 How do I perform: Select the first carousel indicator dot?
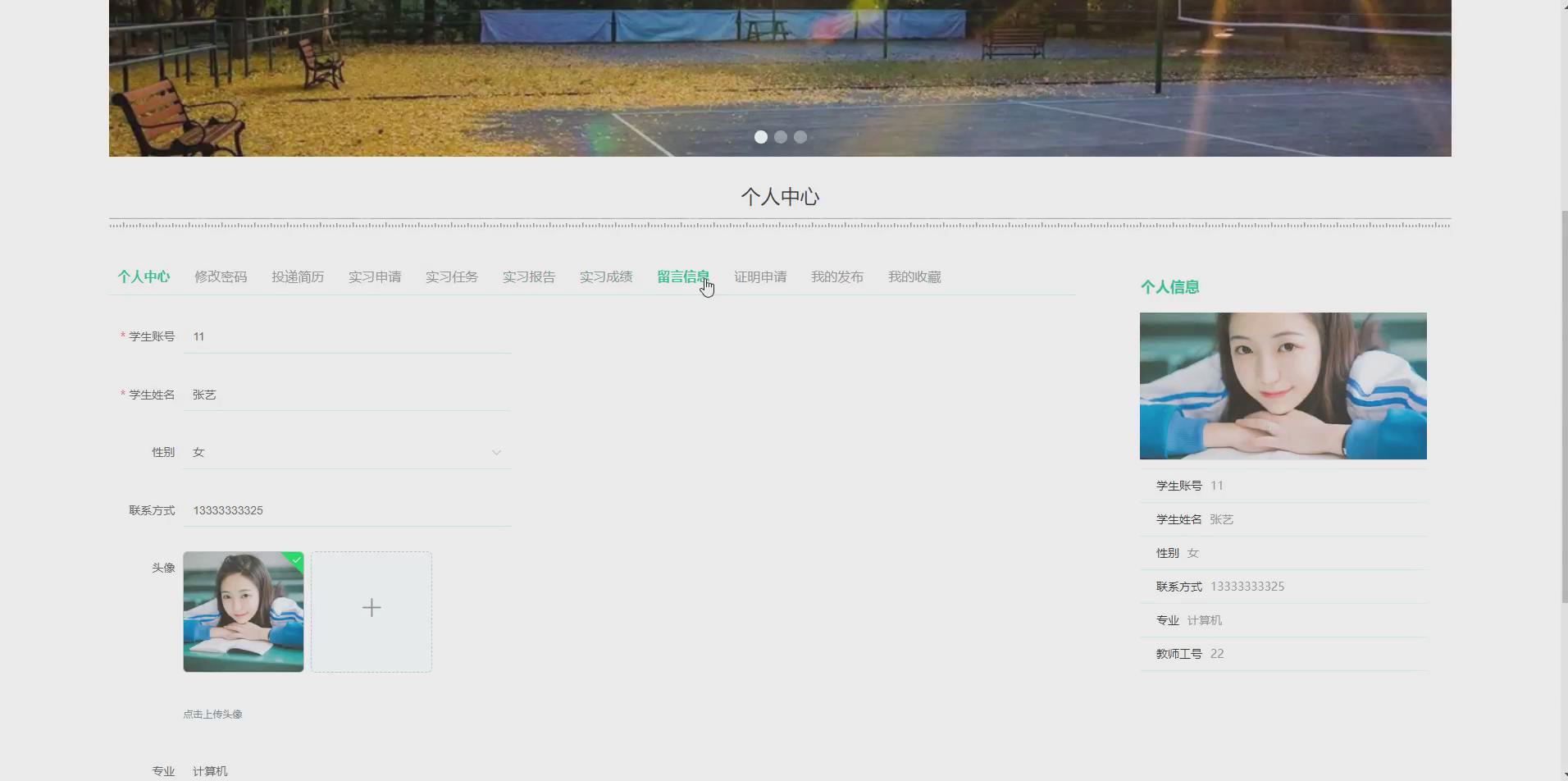759,137
